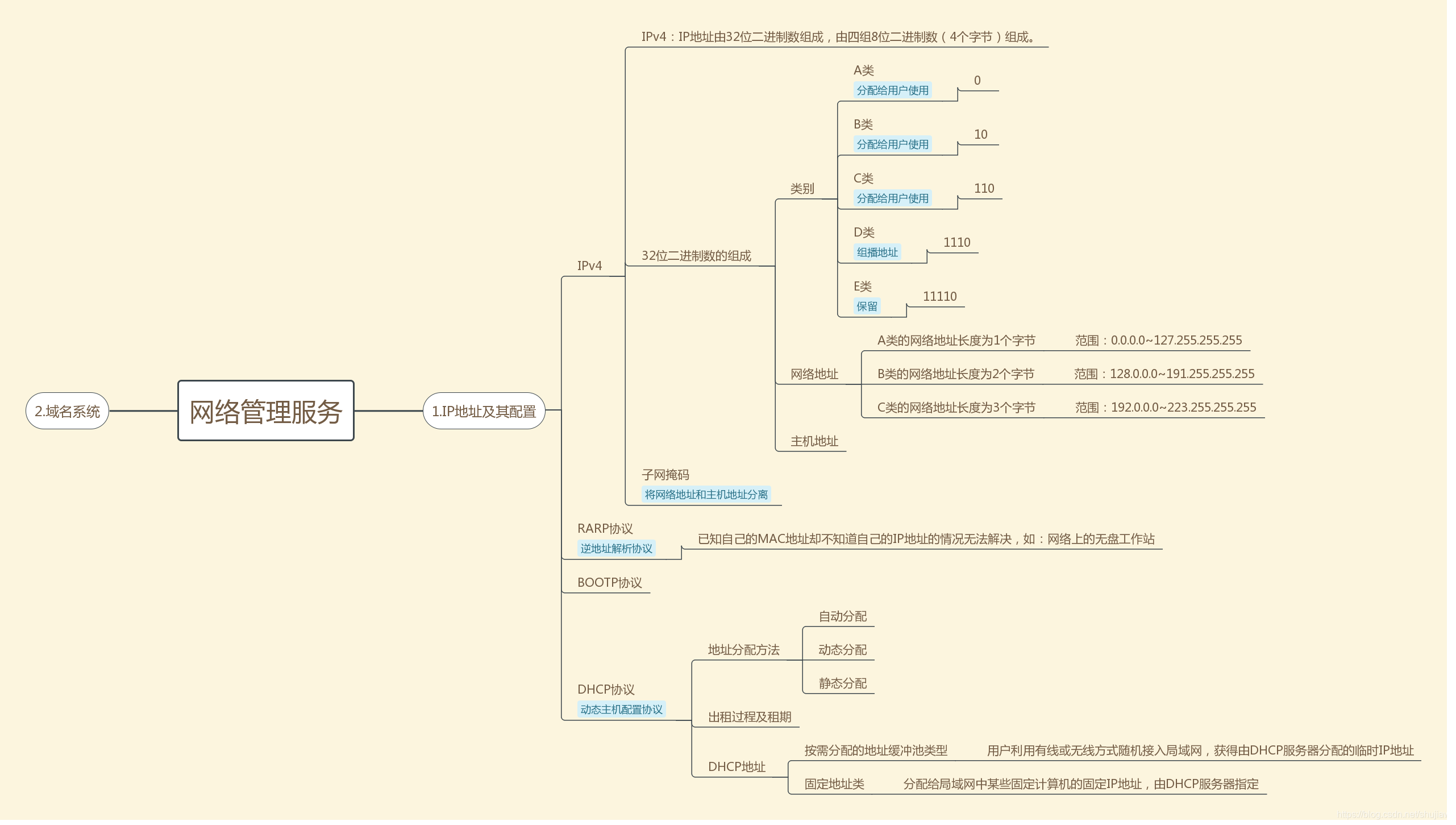
Task: Click the 用户利用有线或无线方式 description
Action: tap(1200, 751)
